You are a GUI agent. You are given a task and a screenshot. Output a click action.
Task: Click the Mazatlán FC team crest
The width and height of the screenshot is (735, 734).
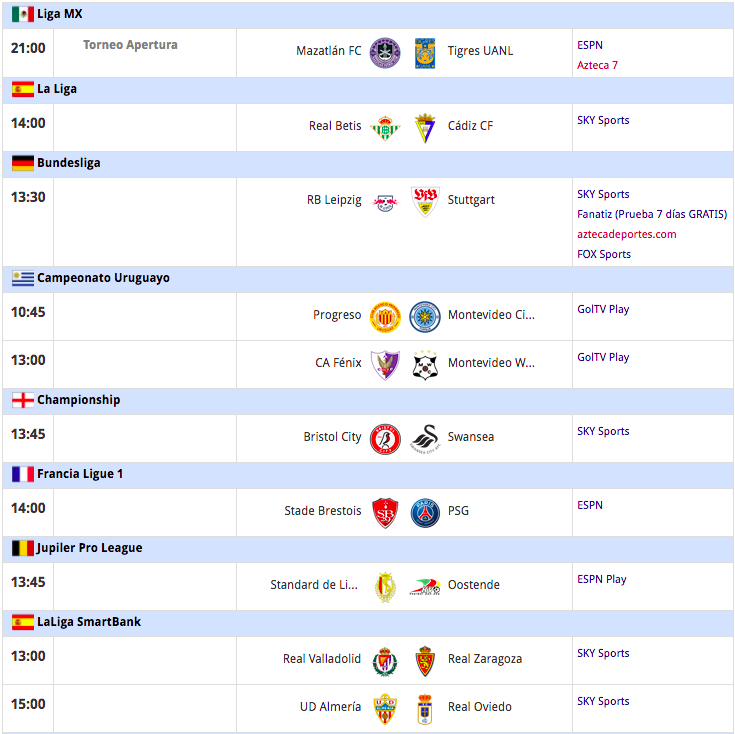(x=385, y=52)
